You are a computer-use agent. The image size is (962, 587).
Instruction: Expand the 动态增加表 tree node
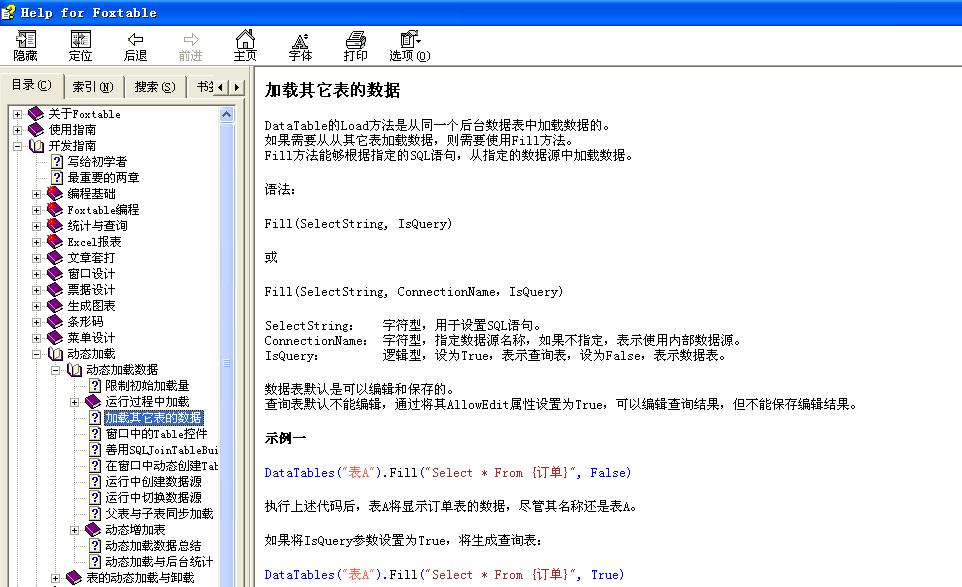tap(74, 530)
